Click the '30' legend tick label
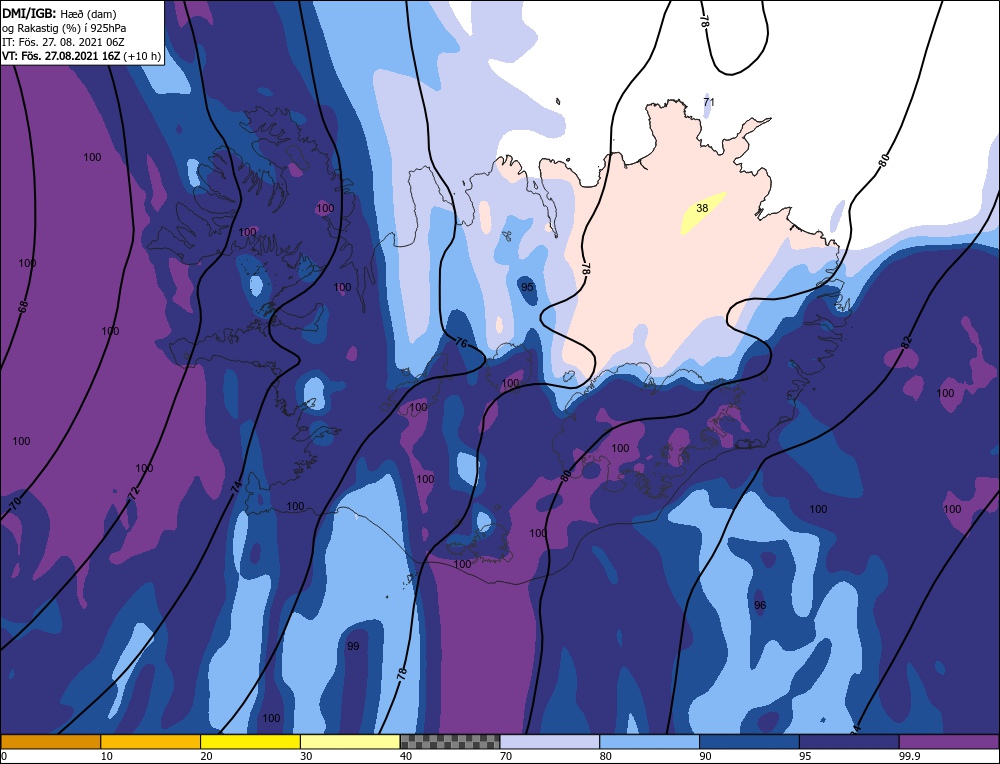 click(306, 756)
